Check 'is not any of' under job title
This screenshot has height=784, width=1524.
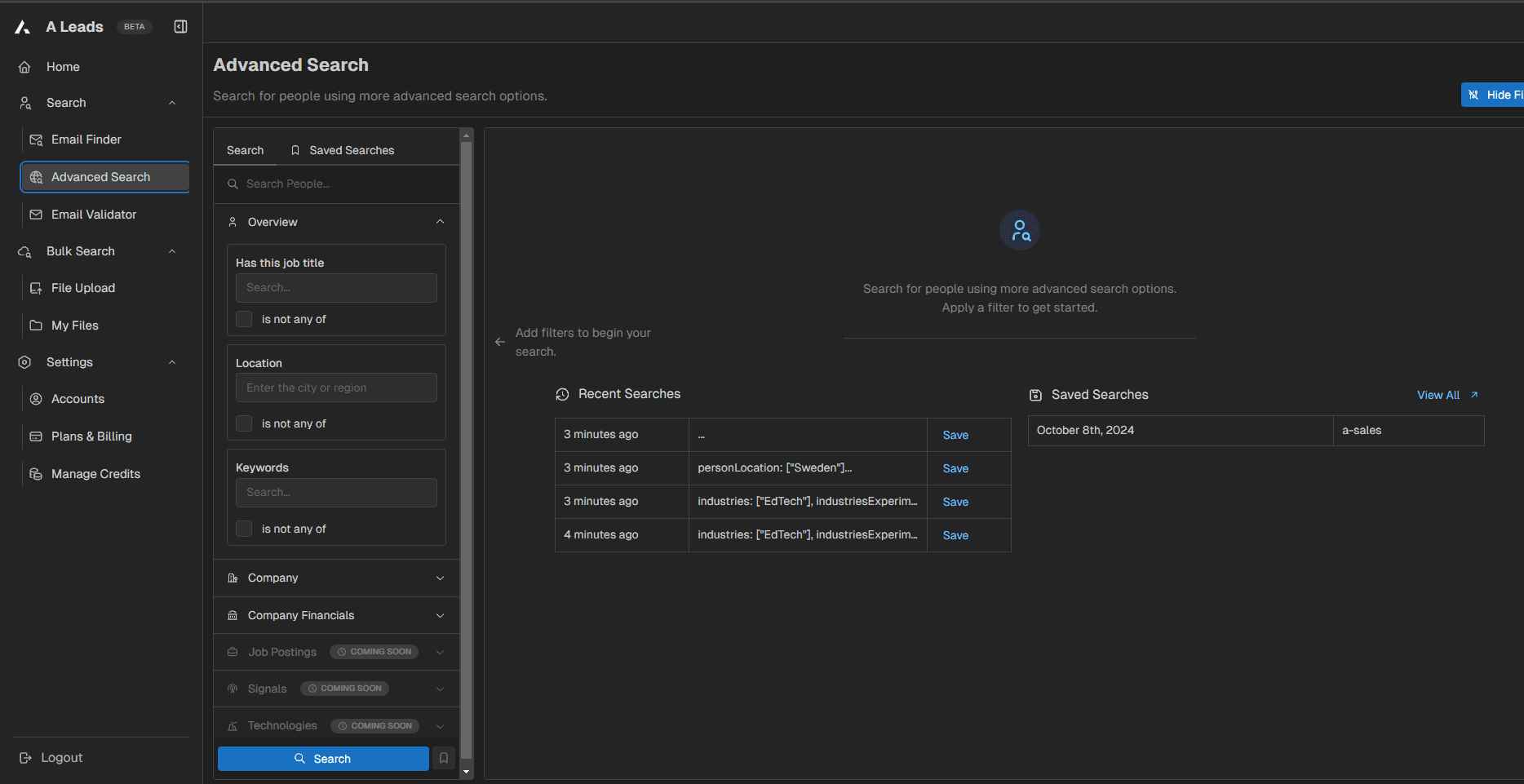coord(244,319)
